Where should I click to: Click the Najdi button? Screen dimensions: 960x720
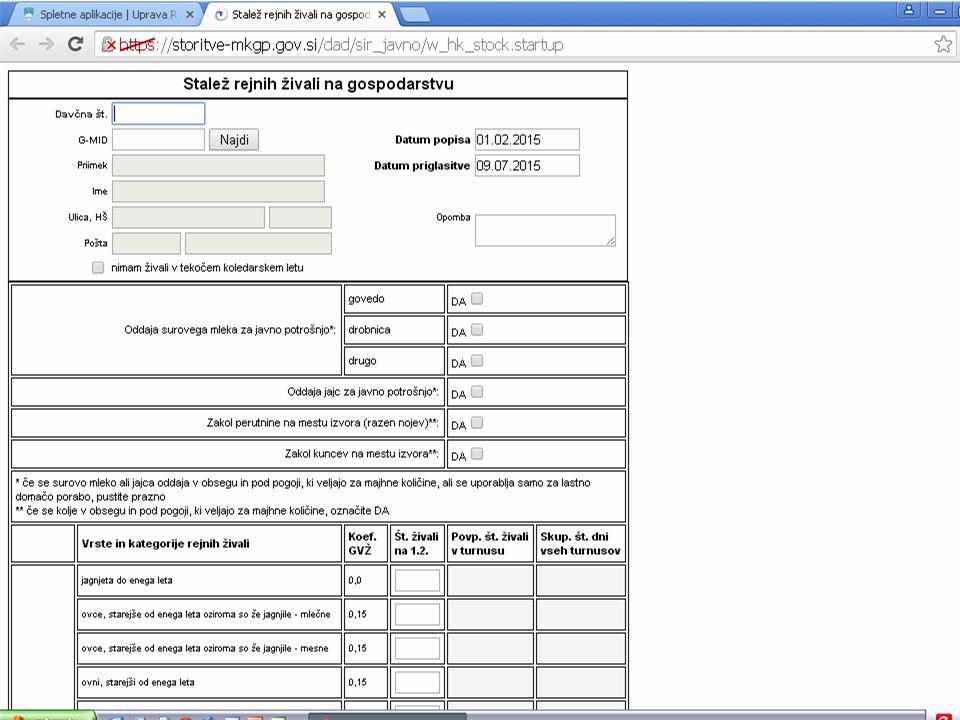[x=234, y=140]
